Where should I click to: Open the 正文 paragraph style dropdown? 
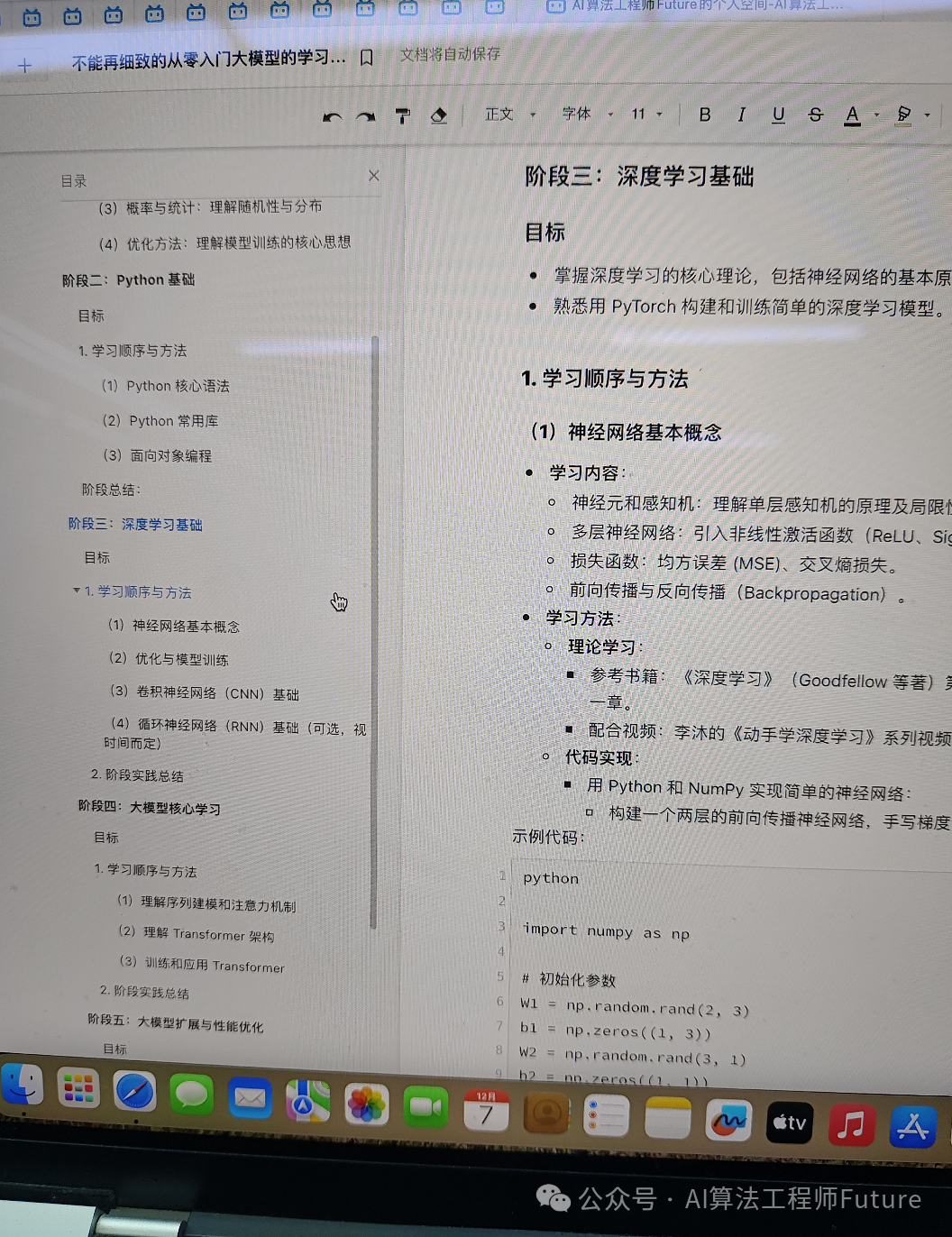[510, 115]
